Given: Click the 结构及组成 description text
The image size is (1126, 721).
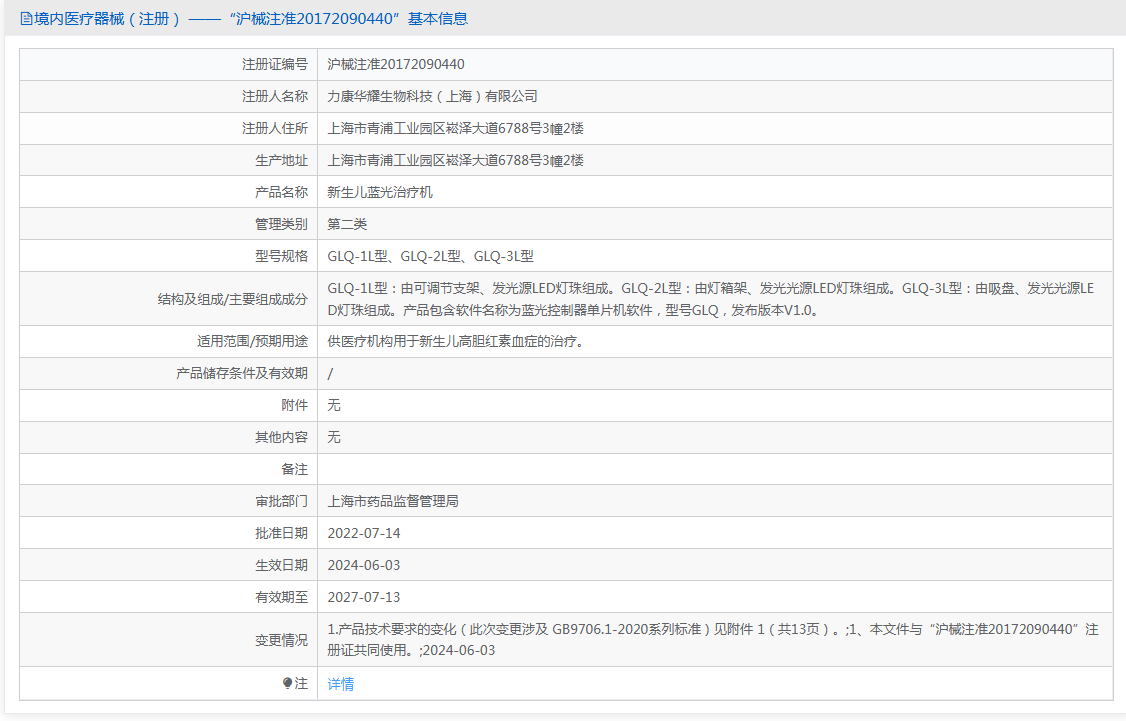Looking at the screenshot, I should tap(711, 299).
